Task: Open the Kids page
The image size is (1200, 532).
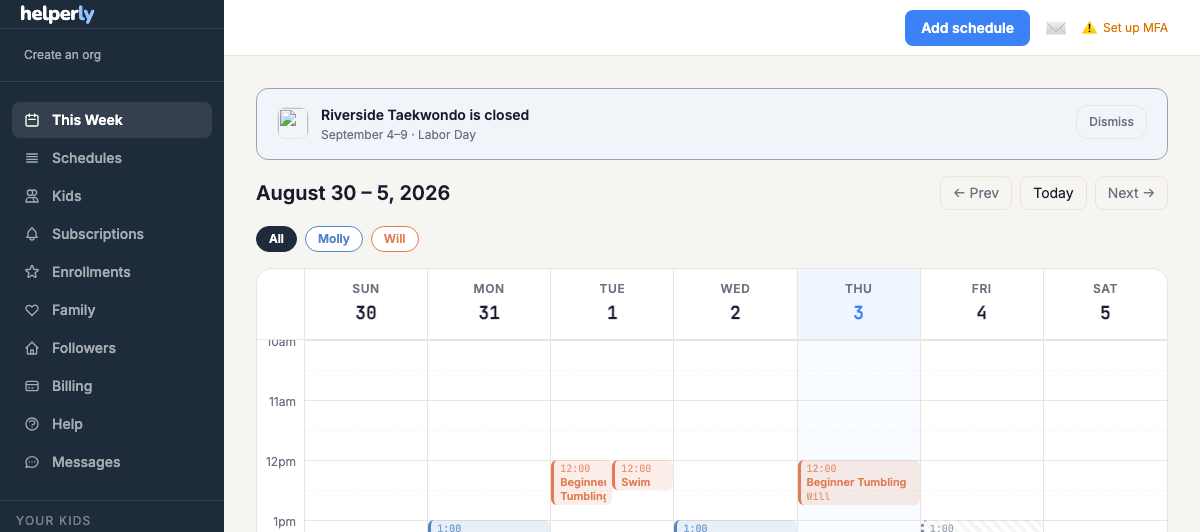Action: (112, 196)
